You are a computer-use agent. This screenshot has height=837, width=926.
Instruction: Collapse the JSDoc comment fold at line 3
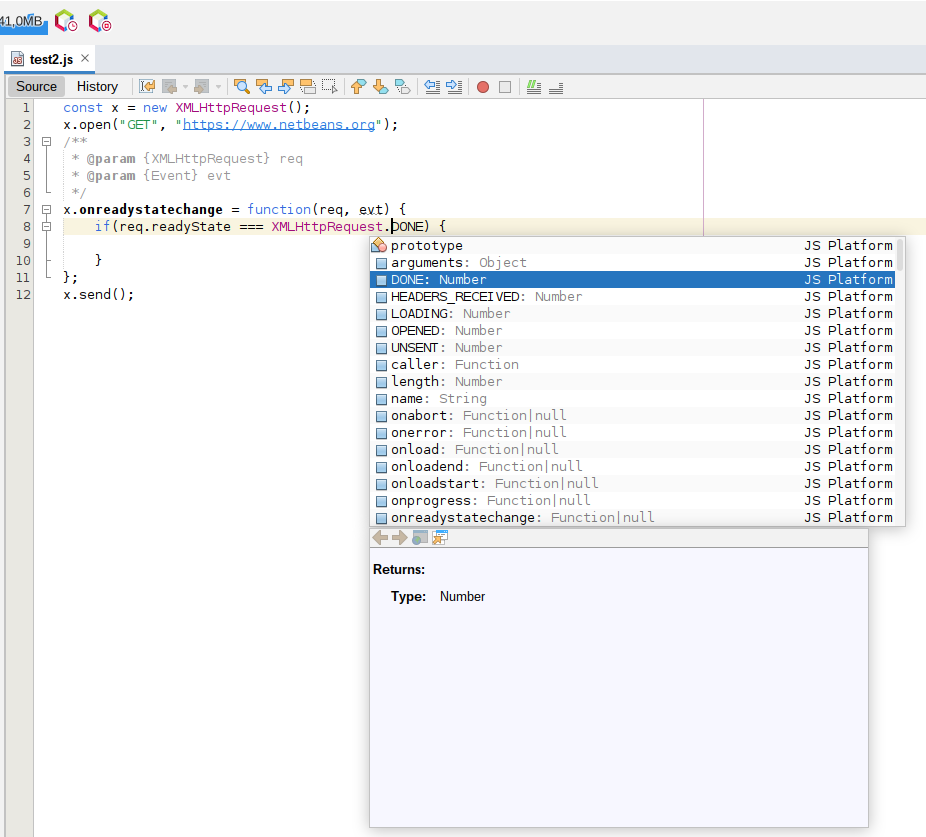[47, 142]
